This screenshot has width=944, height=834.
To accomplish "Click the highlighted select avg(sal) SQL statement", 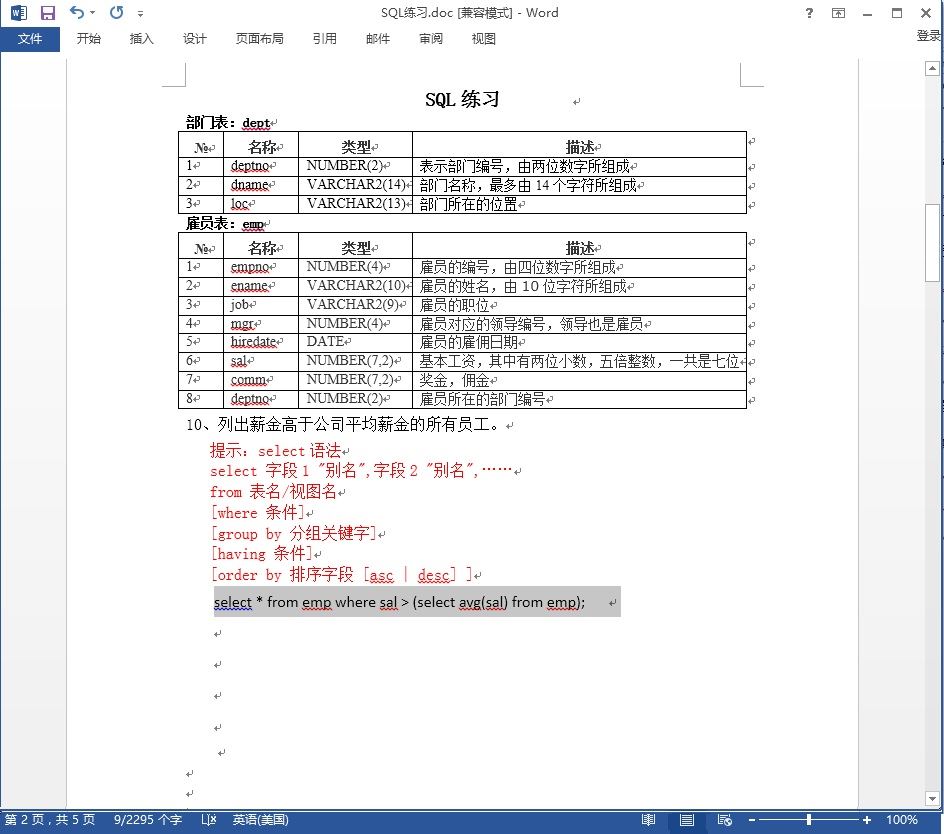I will [399, 602].
